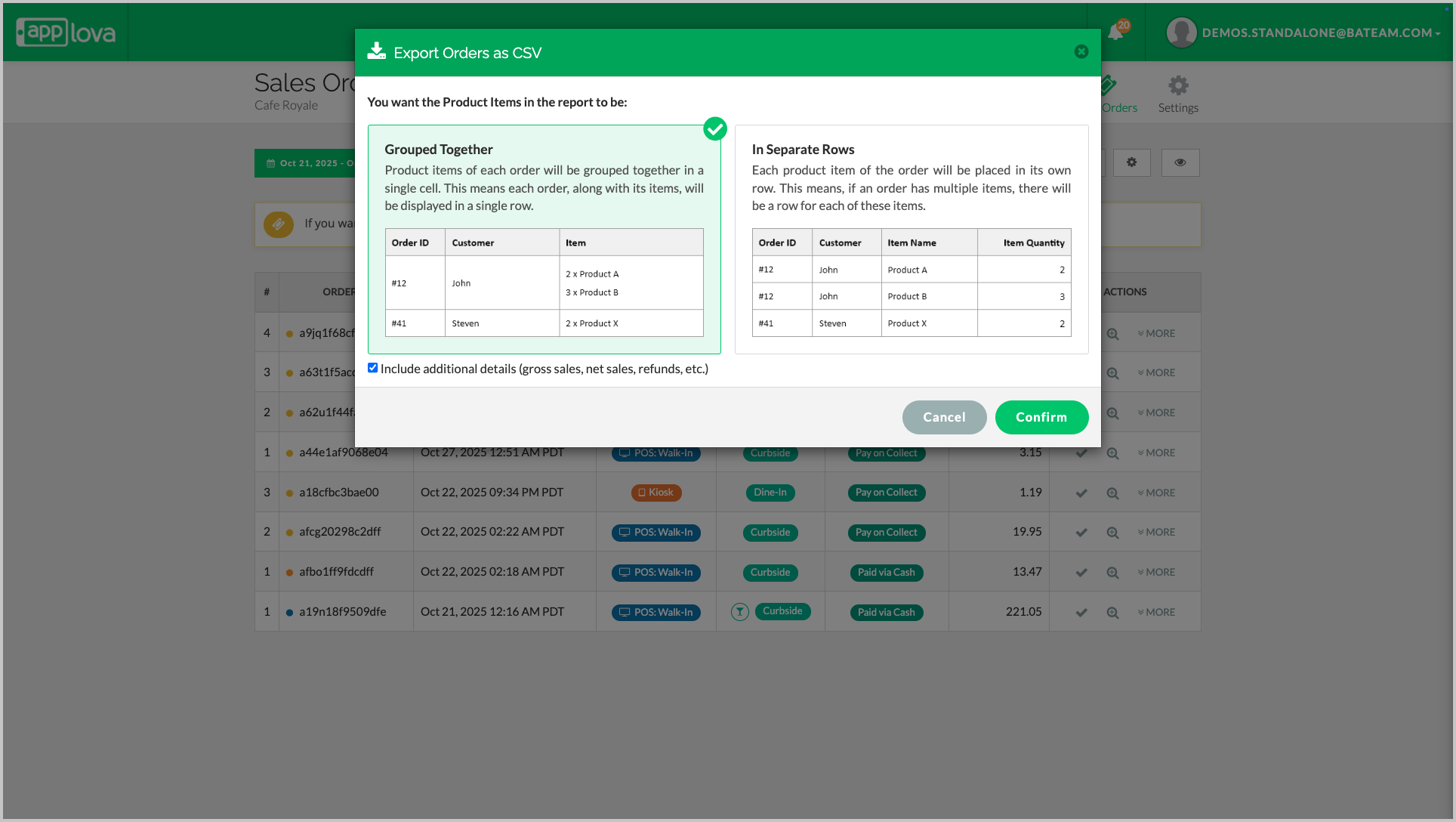The width and height of the screenshot is (1456, 822).
Task: Click magnifier icon for order afcg20298c2dff
Action: (x=1112, y=533)
